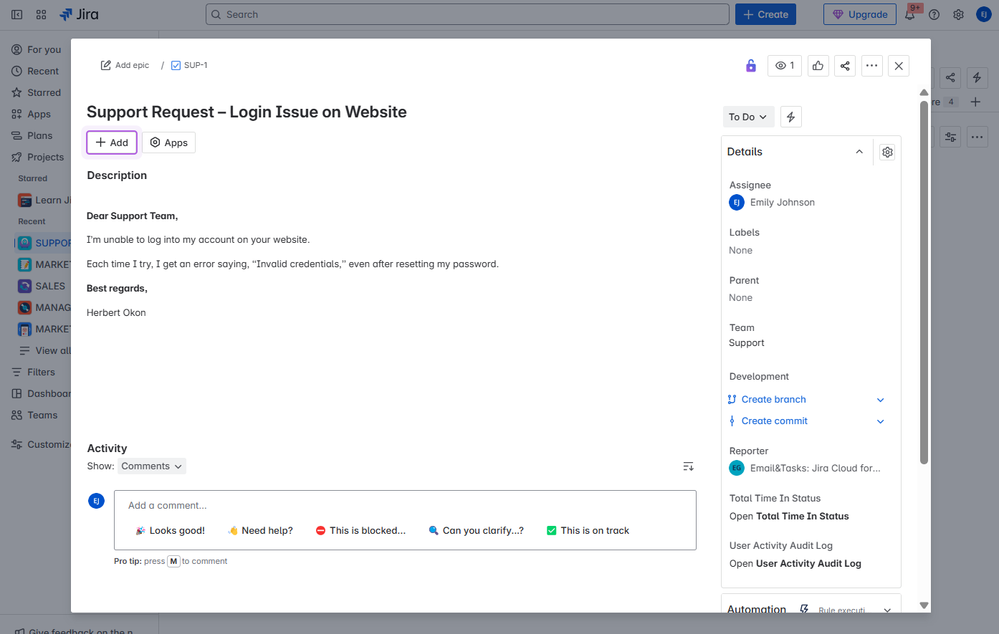Click the SUP-1 issue type checkbox icon
Image resolution: width=999 pixels, height=634 pixels.
(176, 65)
